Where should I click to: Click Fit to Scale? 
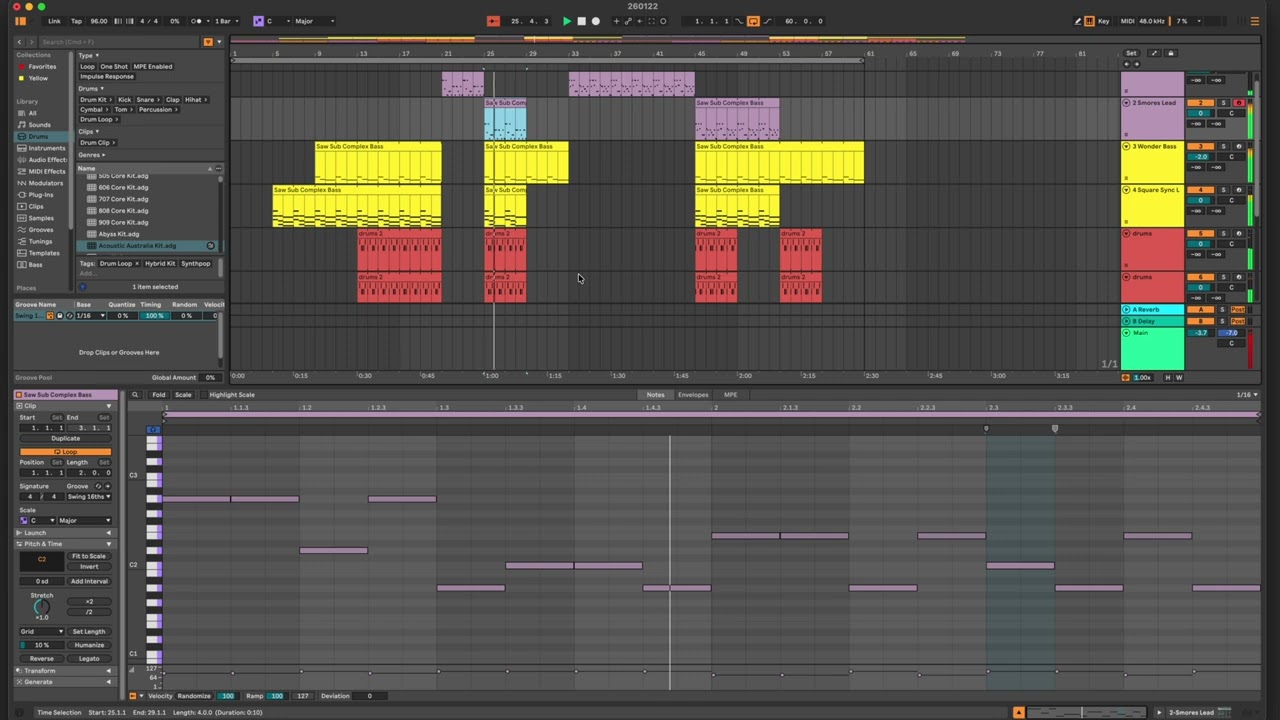click(88, 557)
